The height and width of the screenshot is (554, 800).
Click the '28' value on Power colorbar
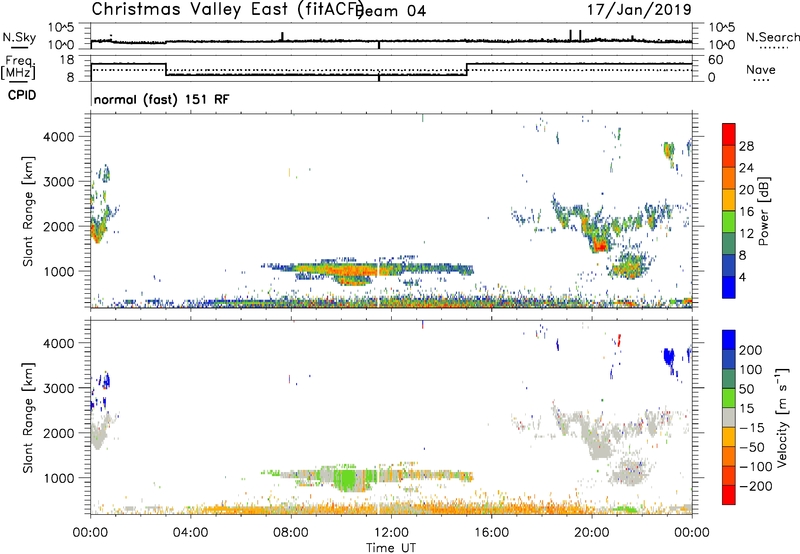coord(746,146)
